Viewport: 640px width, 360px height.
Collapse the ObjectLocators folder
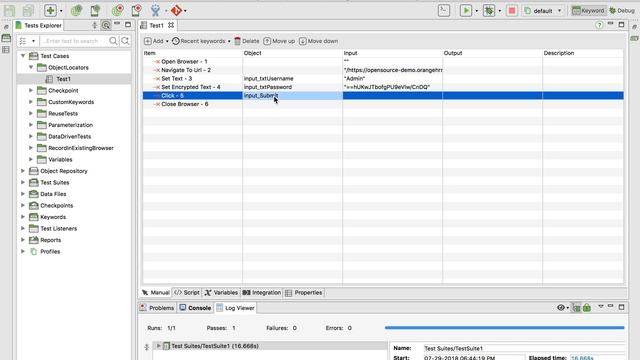coord(31,67)
